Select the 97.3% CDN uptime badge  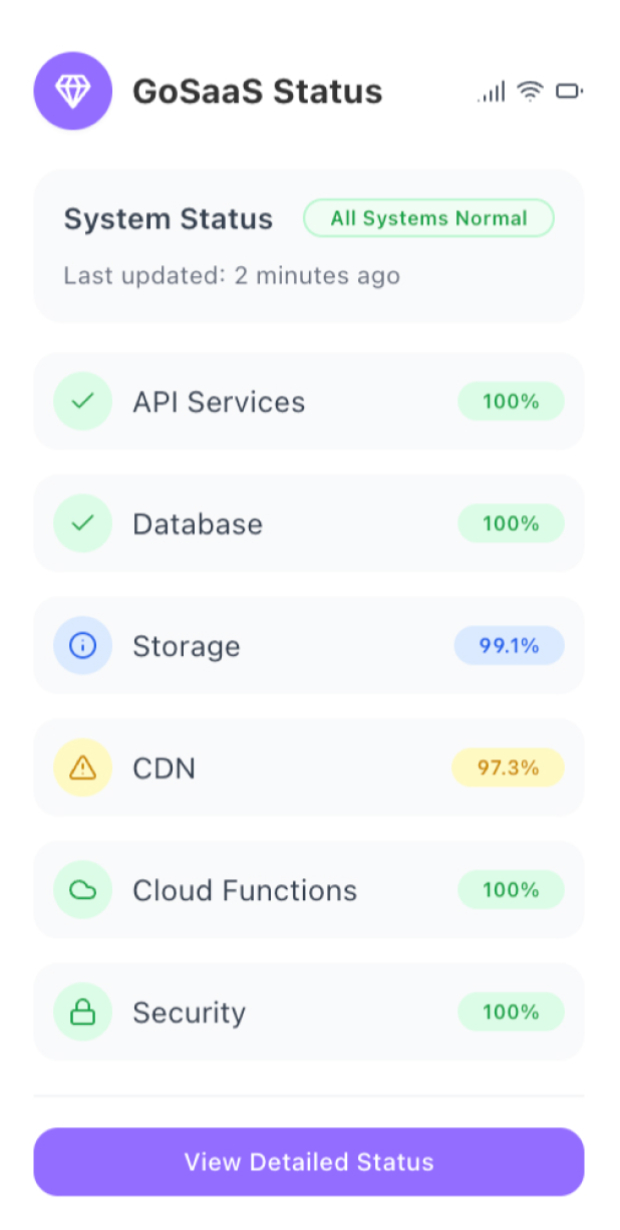tap(508, 767)
